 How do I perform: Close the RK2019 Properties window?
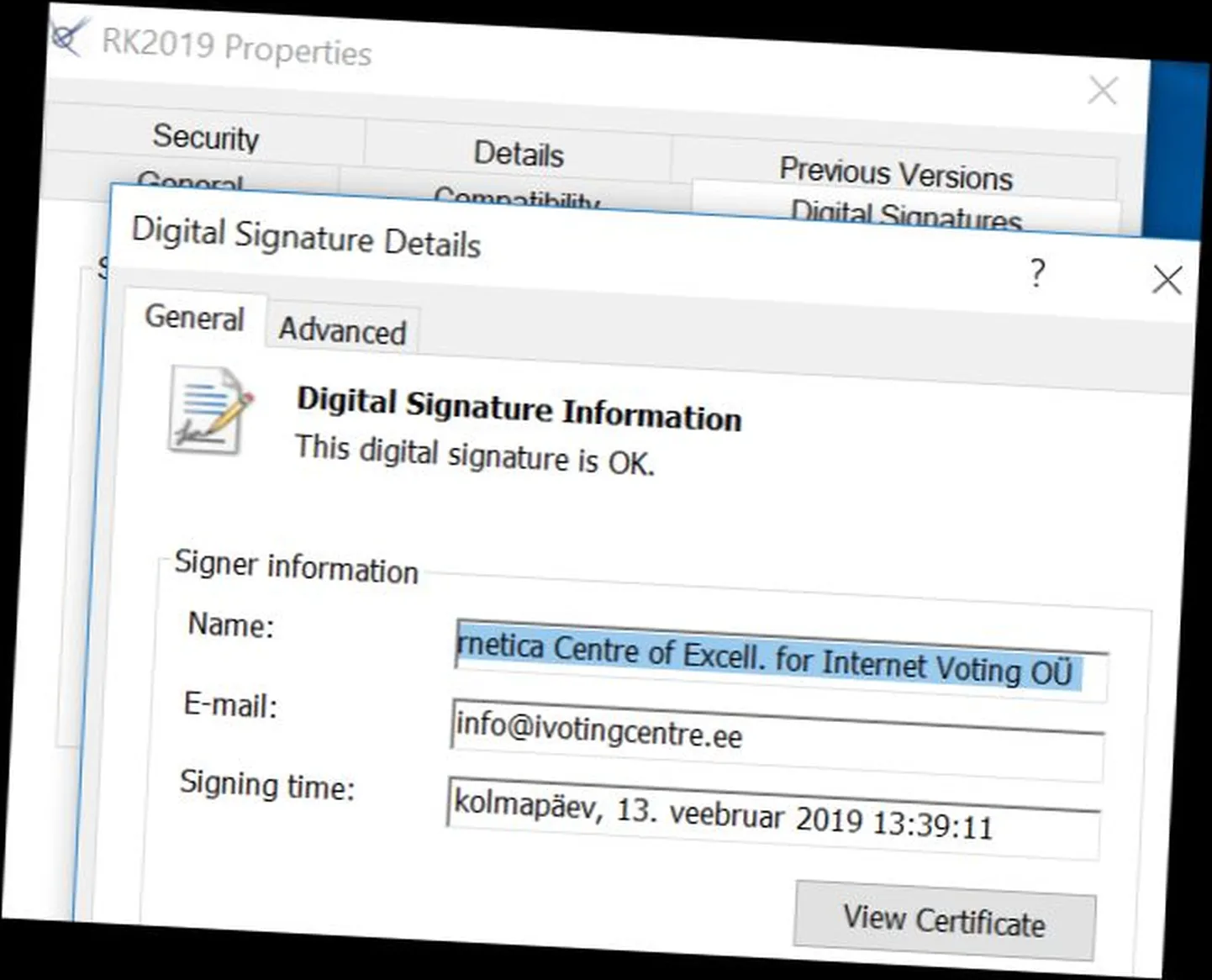click(1102, 90)
